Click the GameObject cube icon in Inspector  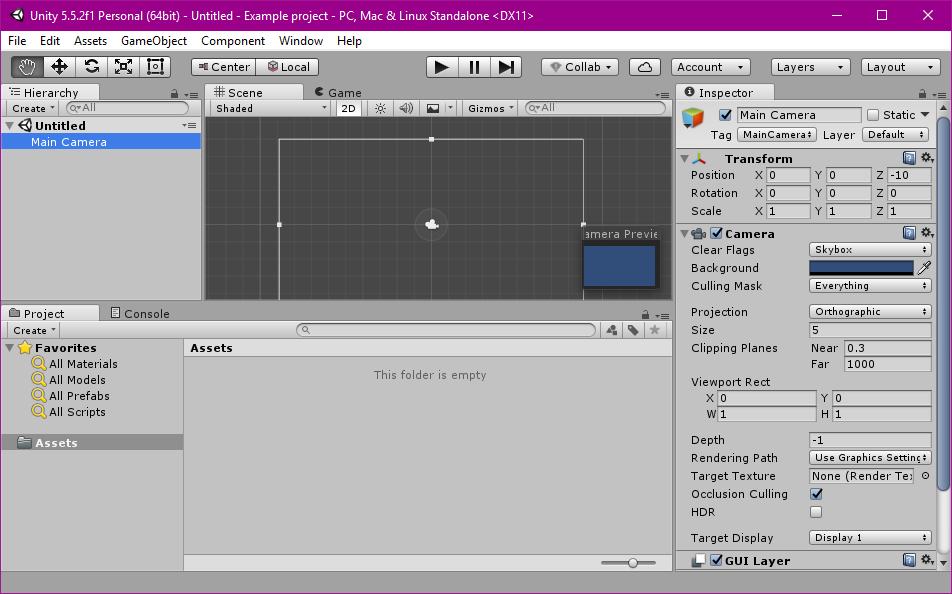click(x=693, y=117)
